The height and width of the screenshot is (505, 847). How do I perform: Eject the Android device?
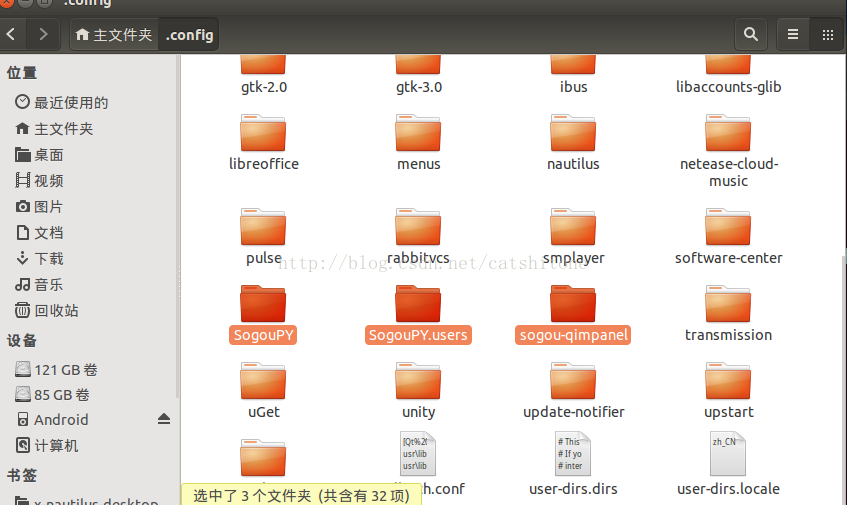tap(164, 419)
